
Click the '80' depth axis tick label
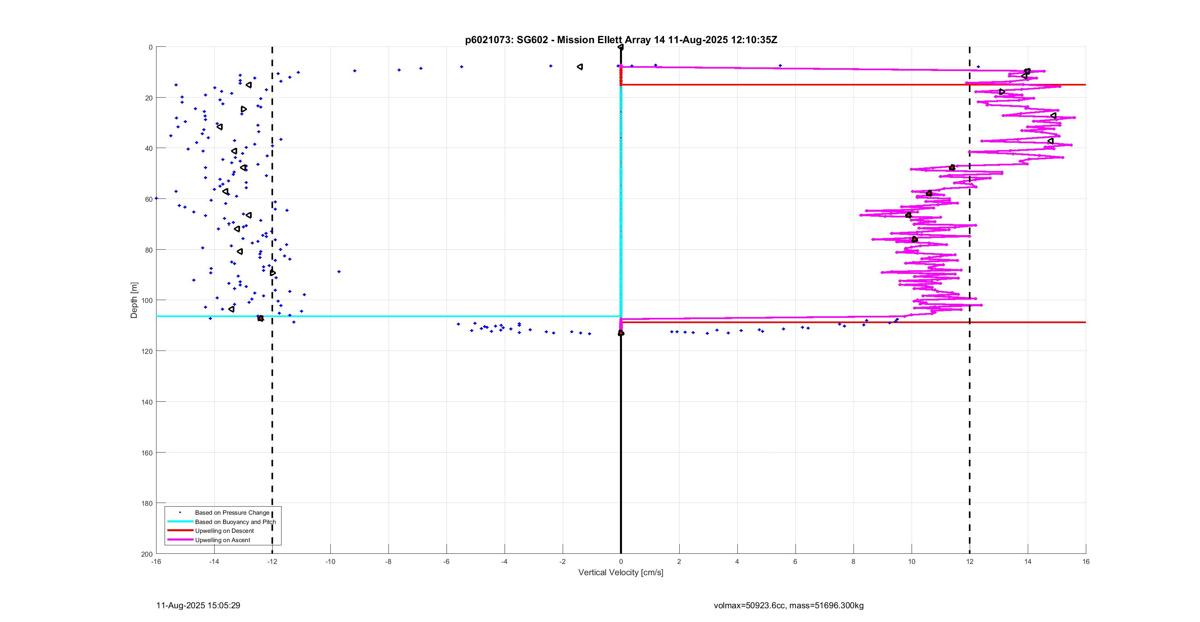[x=148, y=250]
